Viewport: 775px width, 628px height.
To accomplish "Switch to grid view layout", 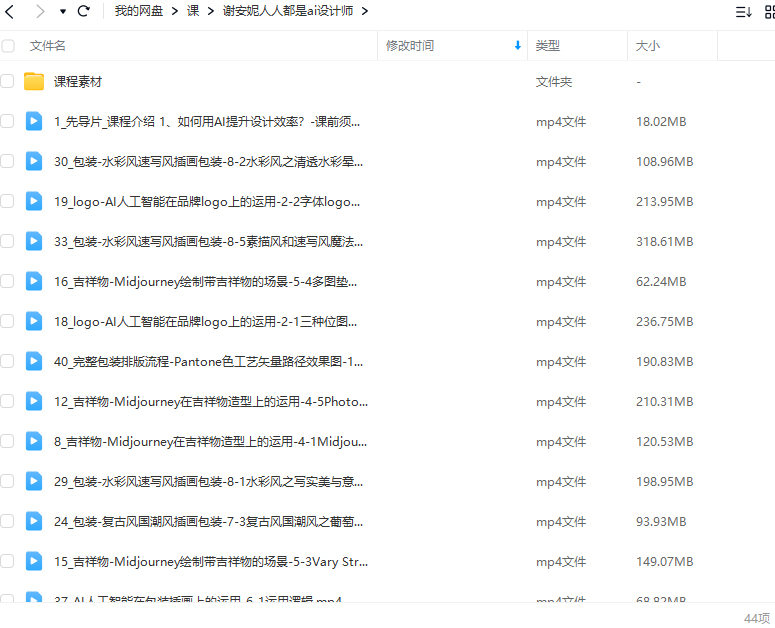I will (770, 12).
